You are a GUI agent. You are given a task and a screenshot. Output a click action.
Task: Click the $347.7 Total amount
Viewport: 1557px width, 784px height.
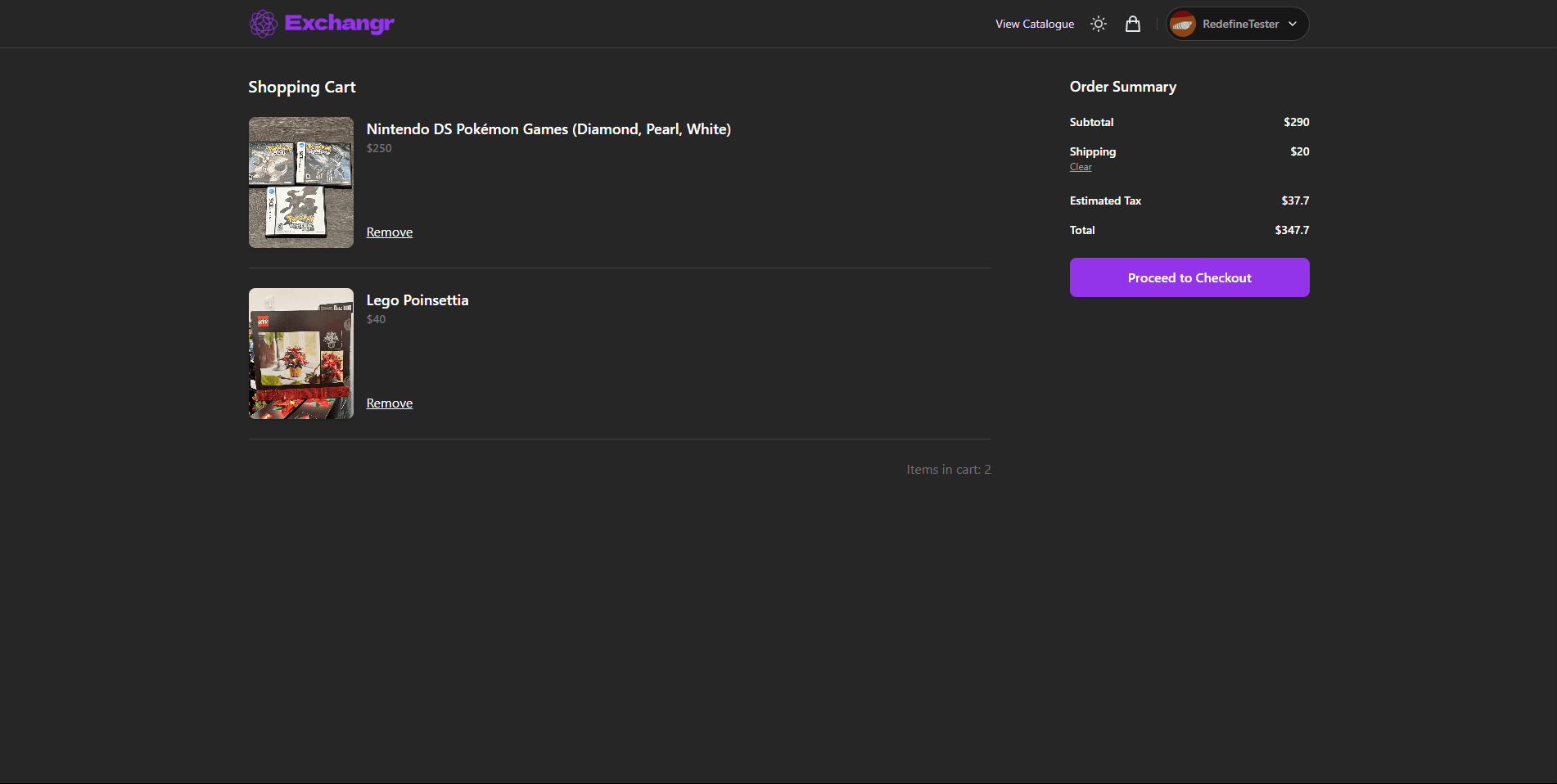click(1292, 230)
